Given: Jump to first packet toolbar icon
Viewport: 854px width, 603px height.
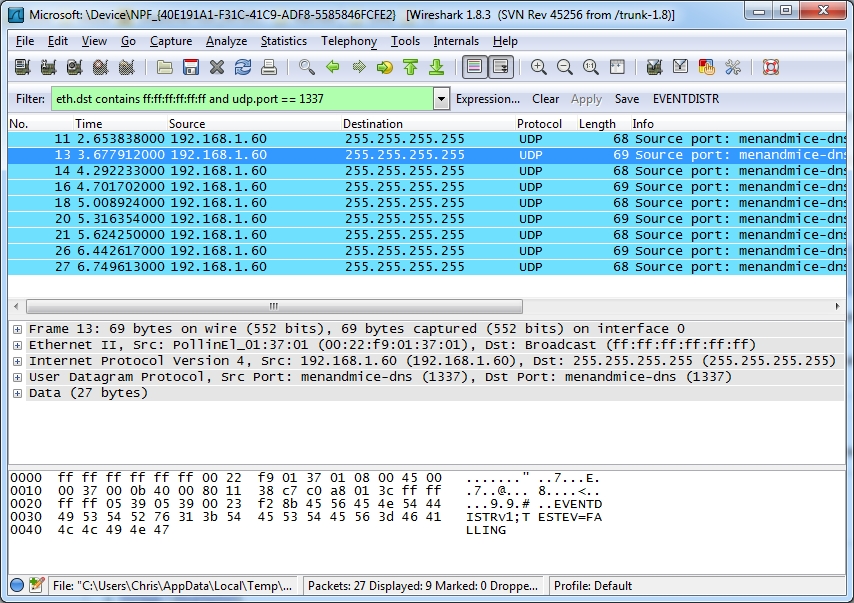Looking at the screenshot, I should pos(410,67).
